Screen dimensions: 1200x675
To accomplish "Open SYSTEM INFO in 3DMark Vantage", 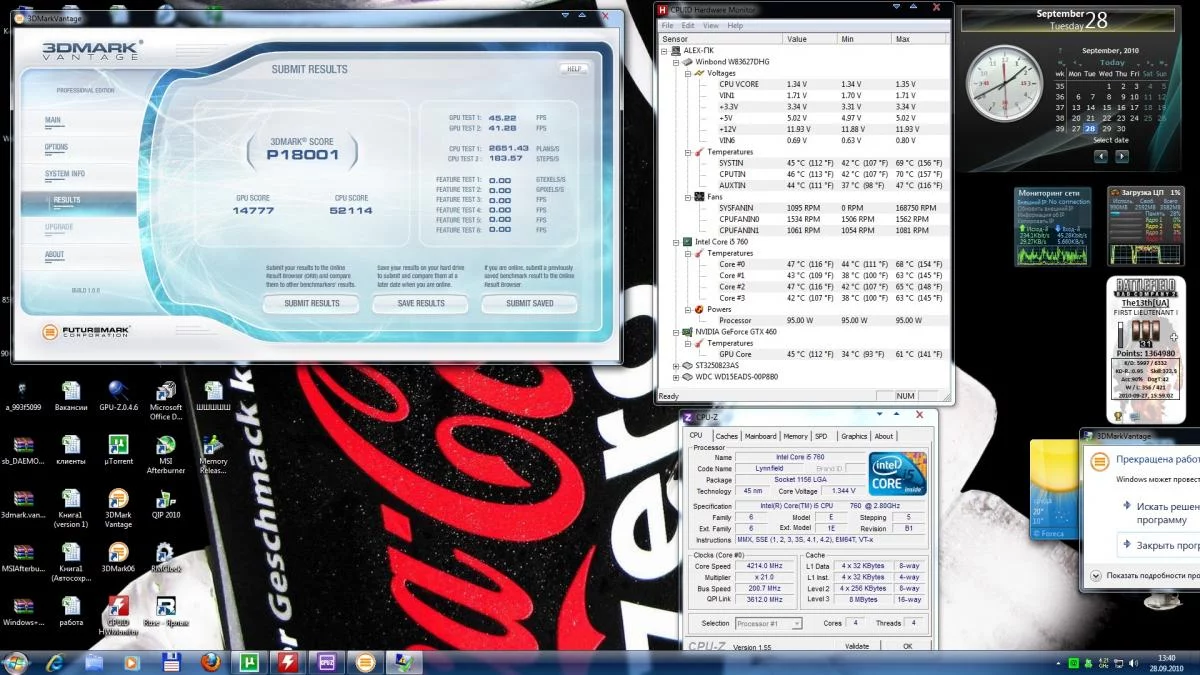I will click(x=65, y=174).
